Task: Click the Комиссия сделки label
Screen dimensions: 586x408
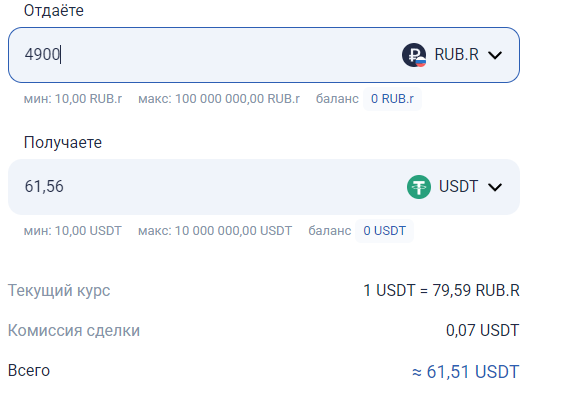Action: (74, 330)
